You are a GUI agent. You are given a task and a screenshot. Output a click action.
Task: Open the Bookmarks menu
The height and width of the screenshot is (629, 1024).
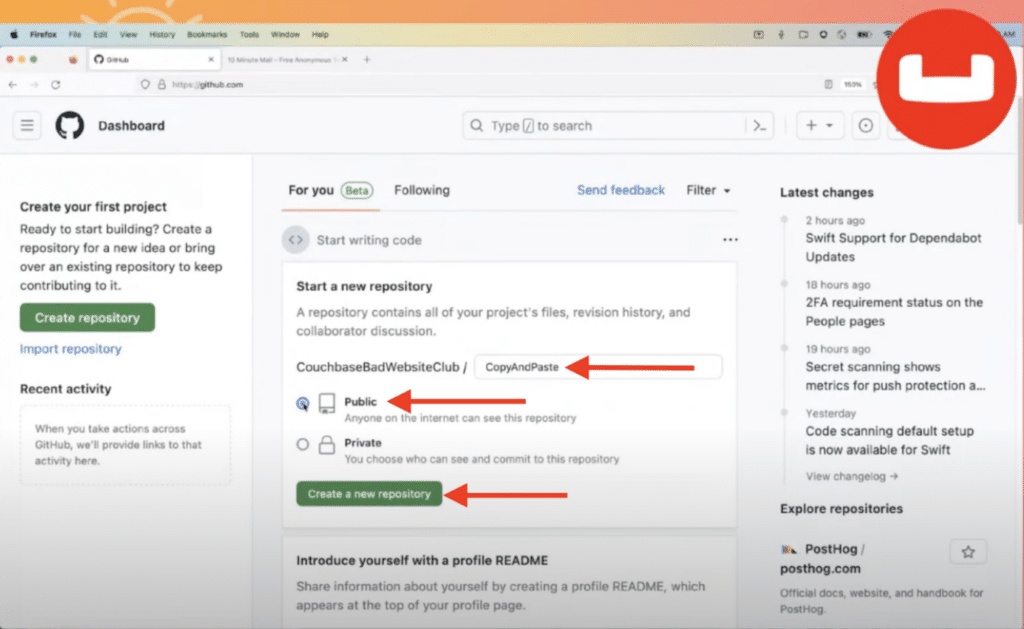[206, 33]
